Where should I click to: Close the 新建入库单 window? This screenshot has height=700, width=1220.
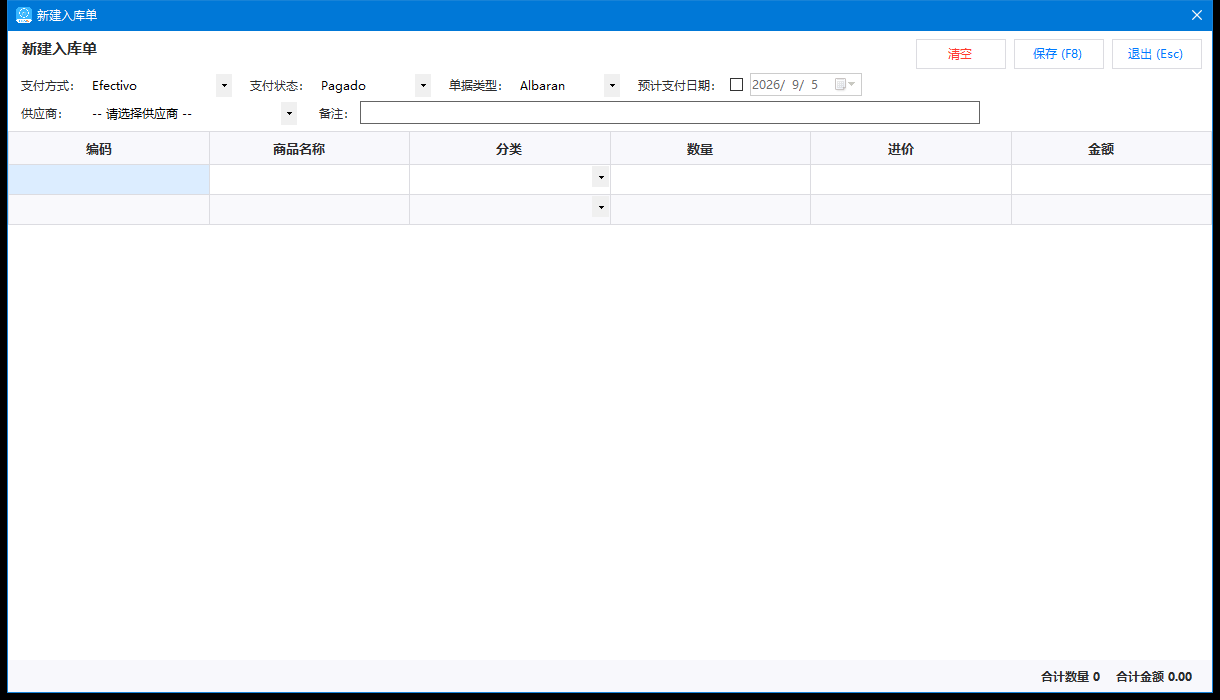(1196, 15)
